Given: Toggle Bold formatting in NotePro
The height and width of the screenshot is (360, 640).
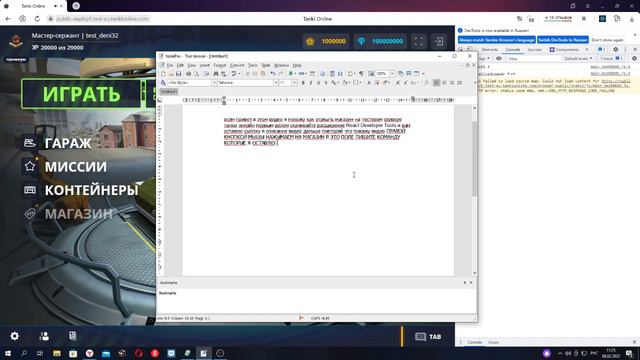Looking at the screenshot, I should tap(303, 83).
